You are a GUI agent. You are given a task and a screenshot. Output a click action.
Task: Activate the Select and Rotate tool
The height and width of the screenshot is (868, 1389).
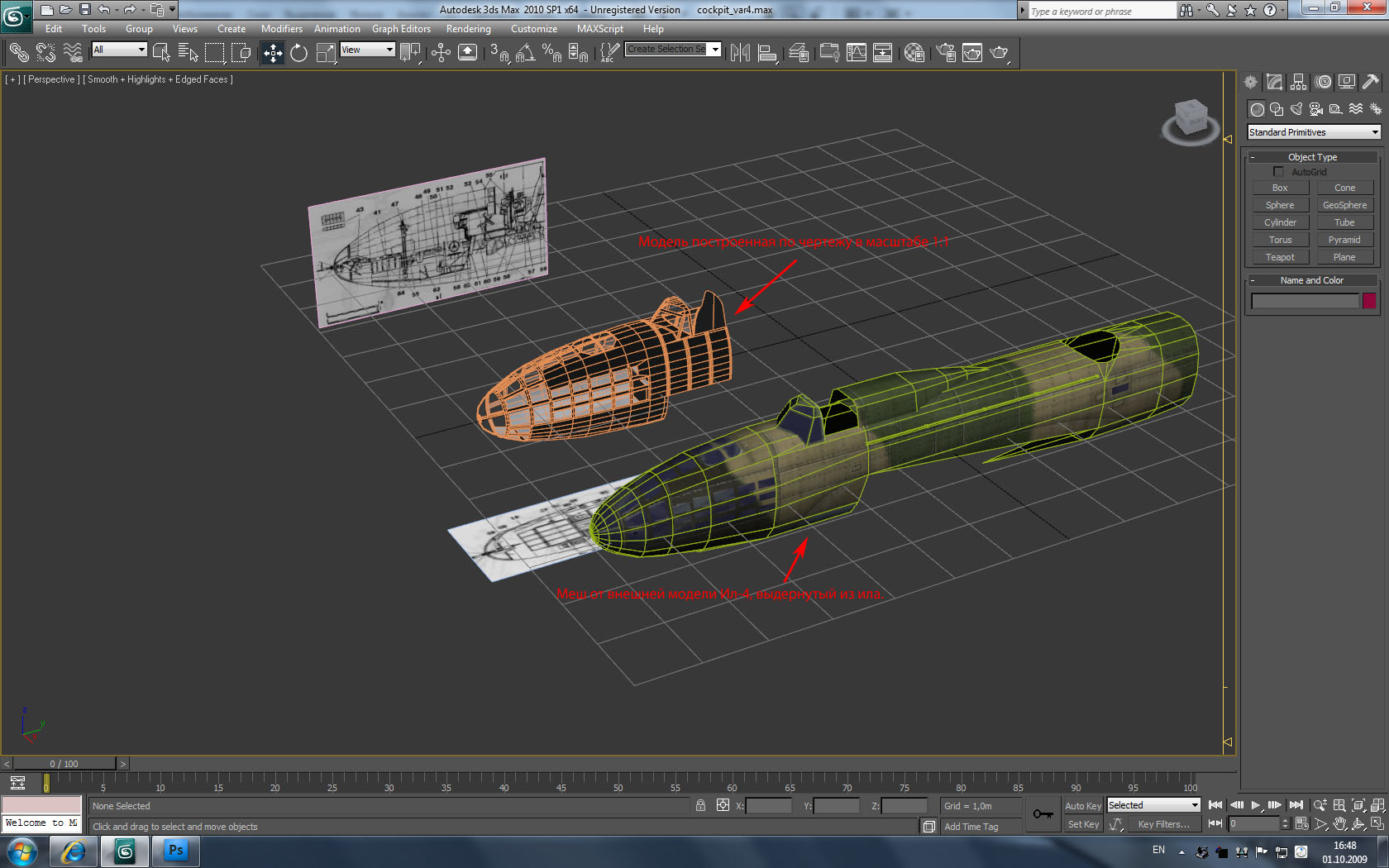tap(298, 53)
